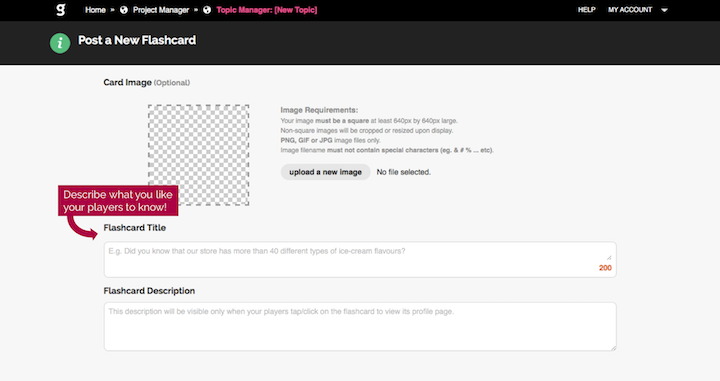Screen dimensions: 720x381
Task: Click the green info icon
Action: (x=60, y=43)
